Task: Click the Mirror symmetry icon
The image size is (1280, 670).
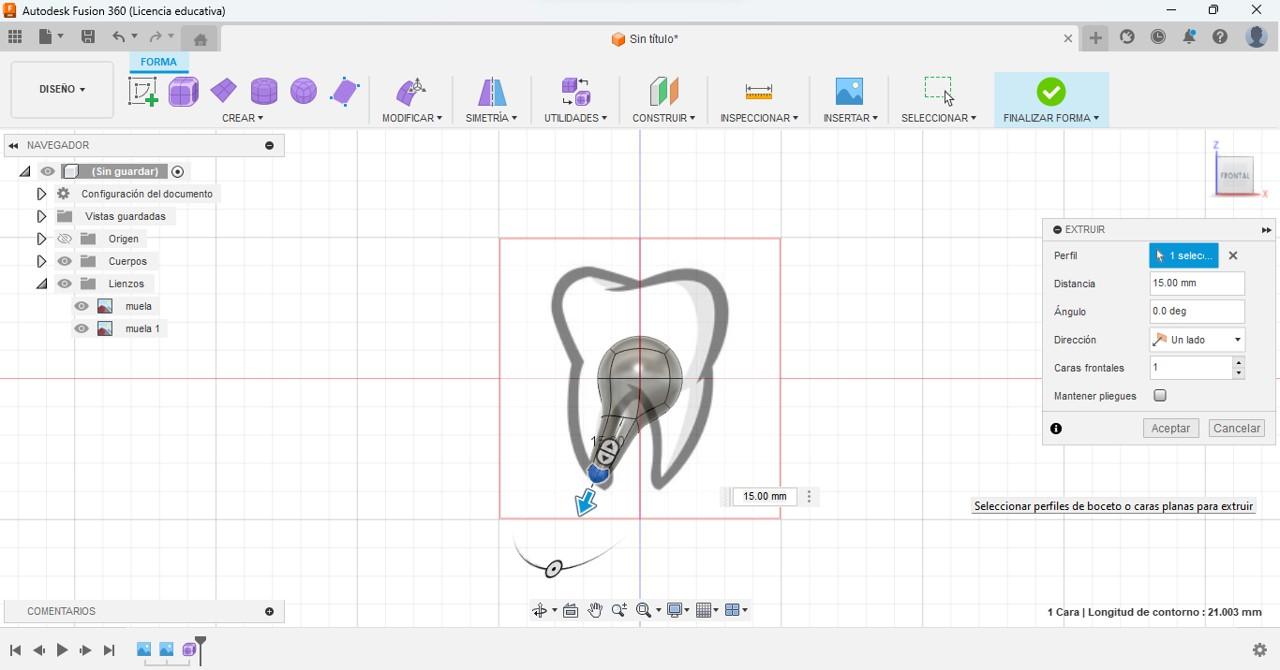Action: [491, 92]
